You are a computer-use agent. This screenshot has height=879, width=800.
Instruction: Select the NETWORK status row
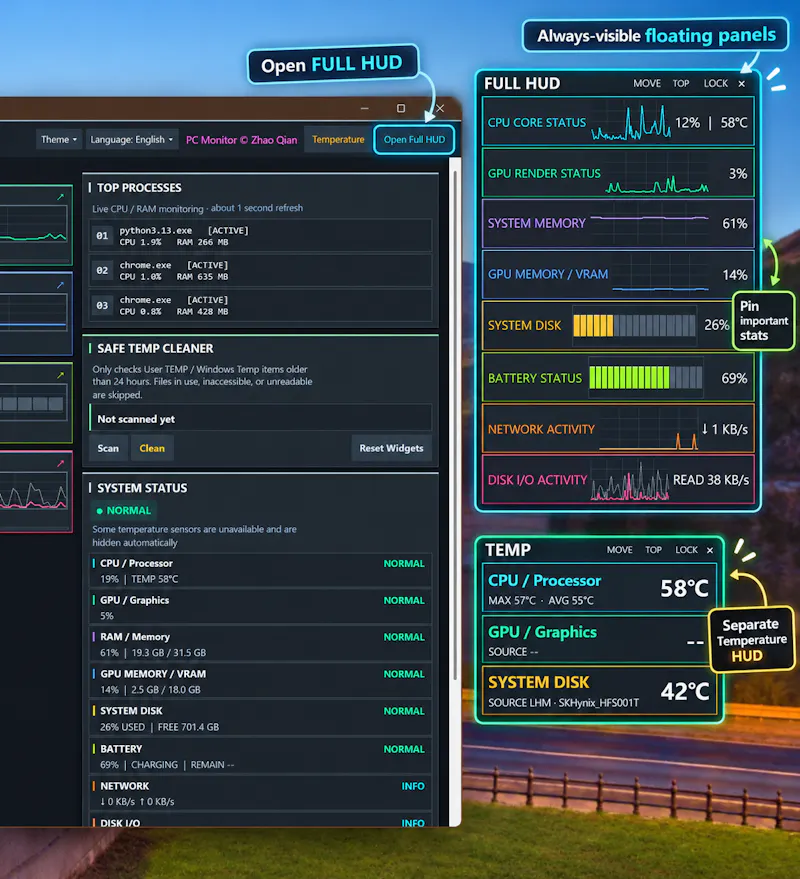pyautogui.click(x=261, y=794)
